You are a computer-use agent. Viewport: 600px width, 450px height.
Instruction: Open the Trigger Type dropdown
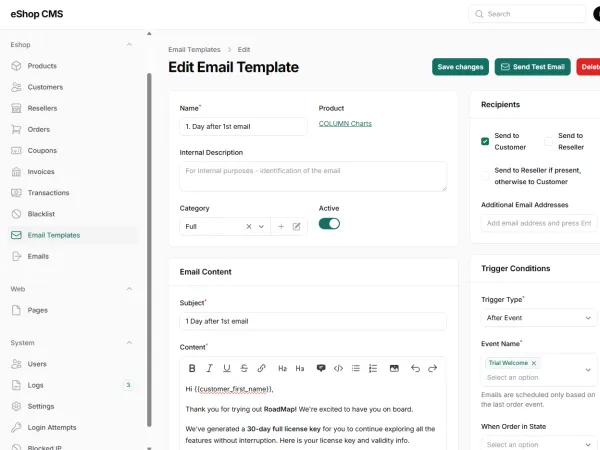pyautogui.click(x=538, y=317)
